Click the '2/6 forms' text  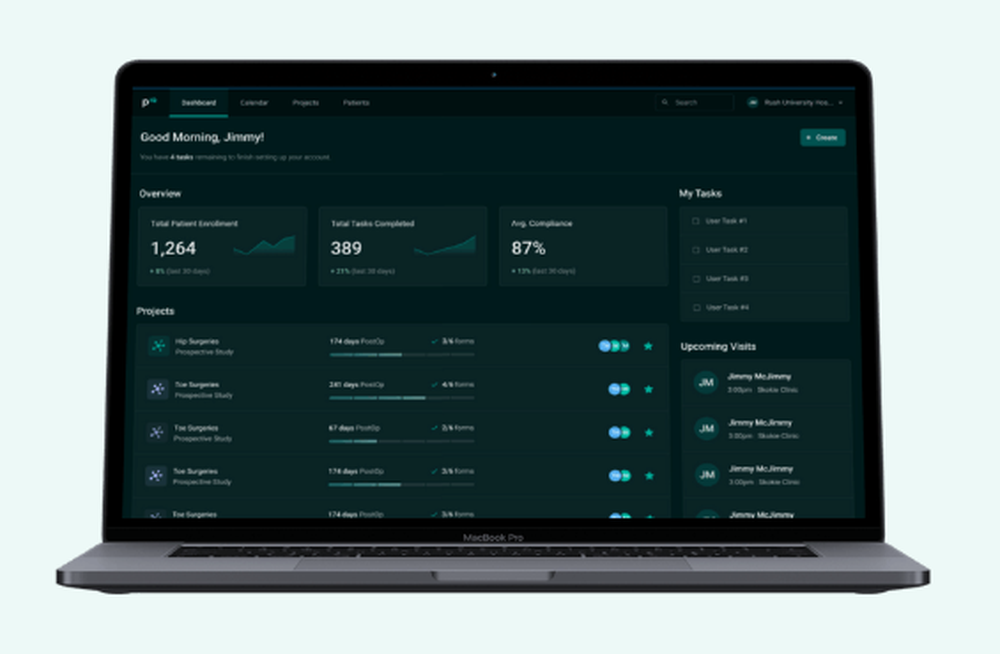click(458, 428)
